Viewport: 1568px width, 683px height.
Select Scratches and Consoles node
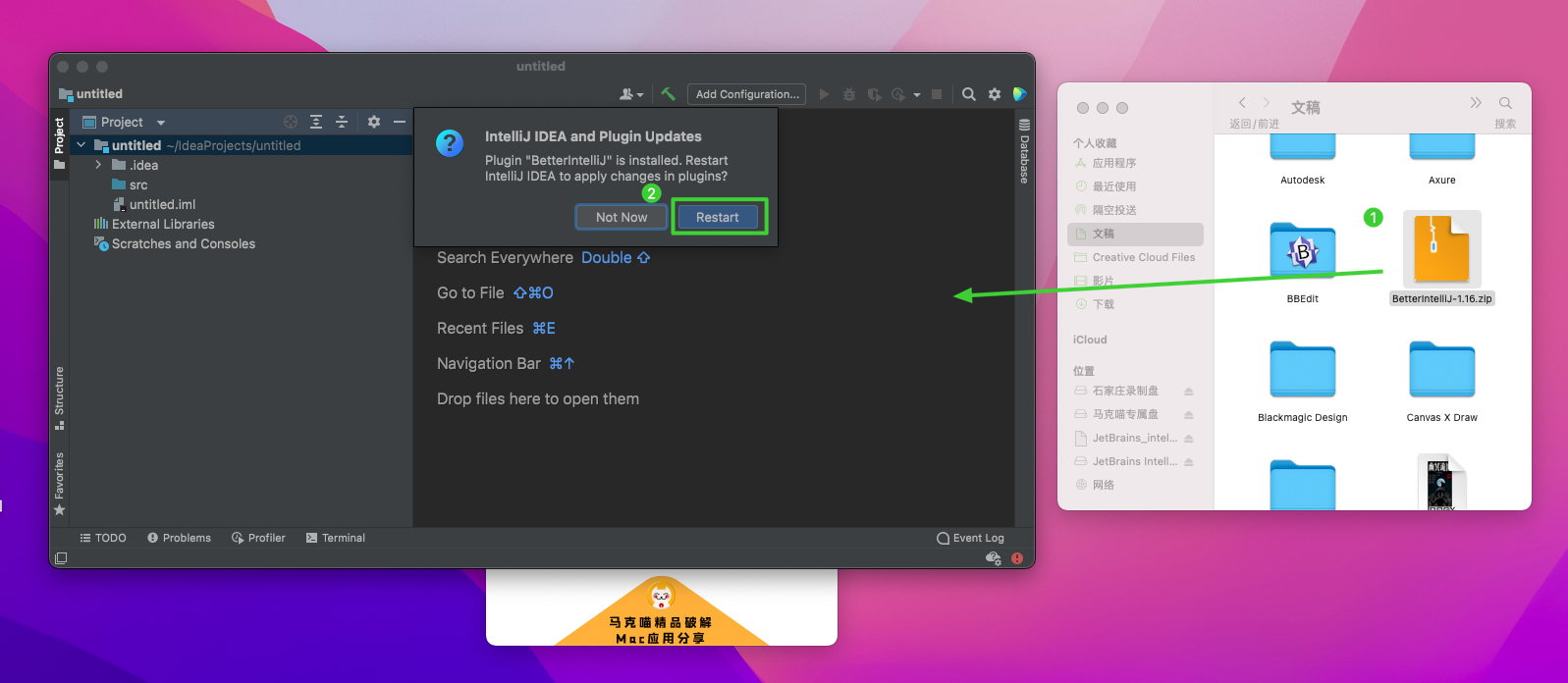click(174, 243)
